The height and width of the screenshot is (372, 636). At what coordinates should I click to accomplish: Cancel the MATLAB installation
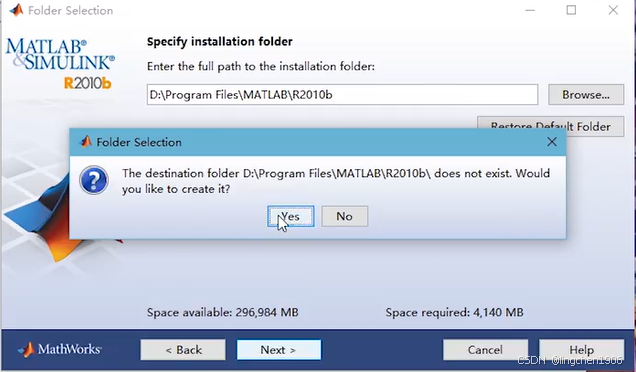click(485, 350)
